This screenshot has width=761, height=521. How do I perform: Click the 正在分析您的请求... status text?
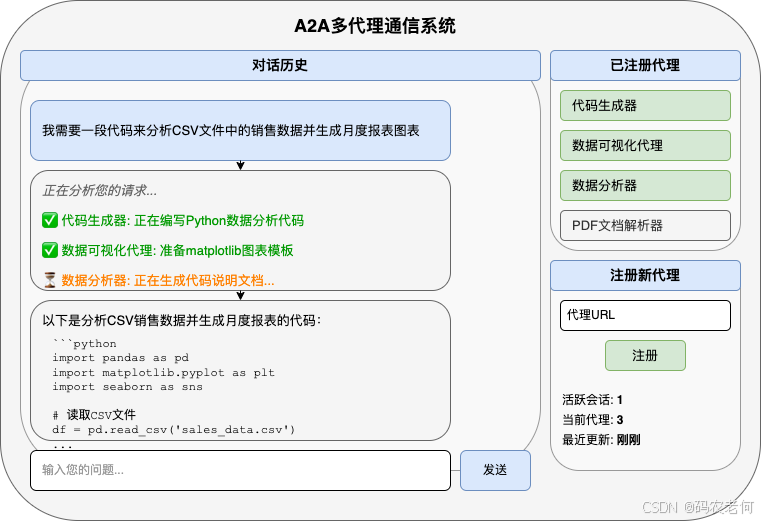coord(99,190)
